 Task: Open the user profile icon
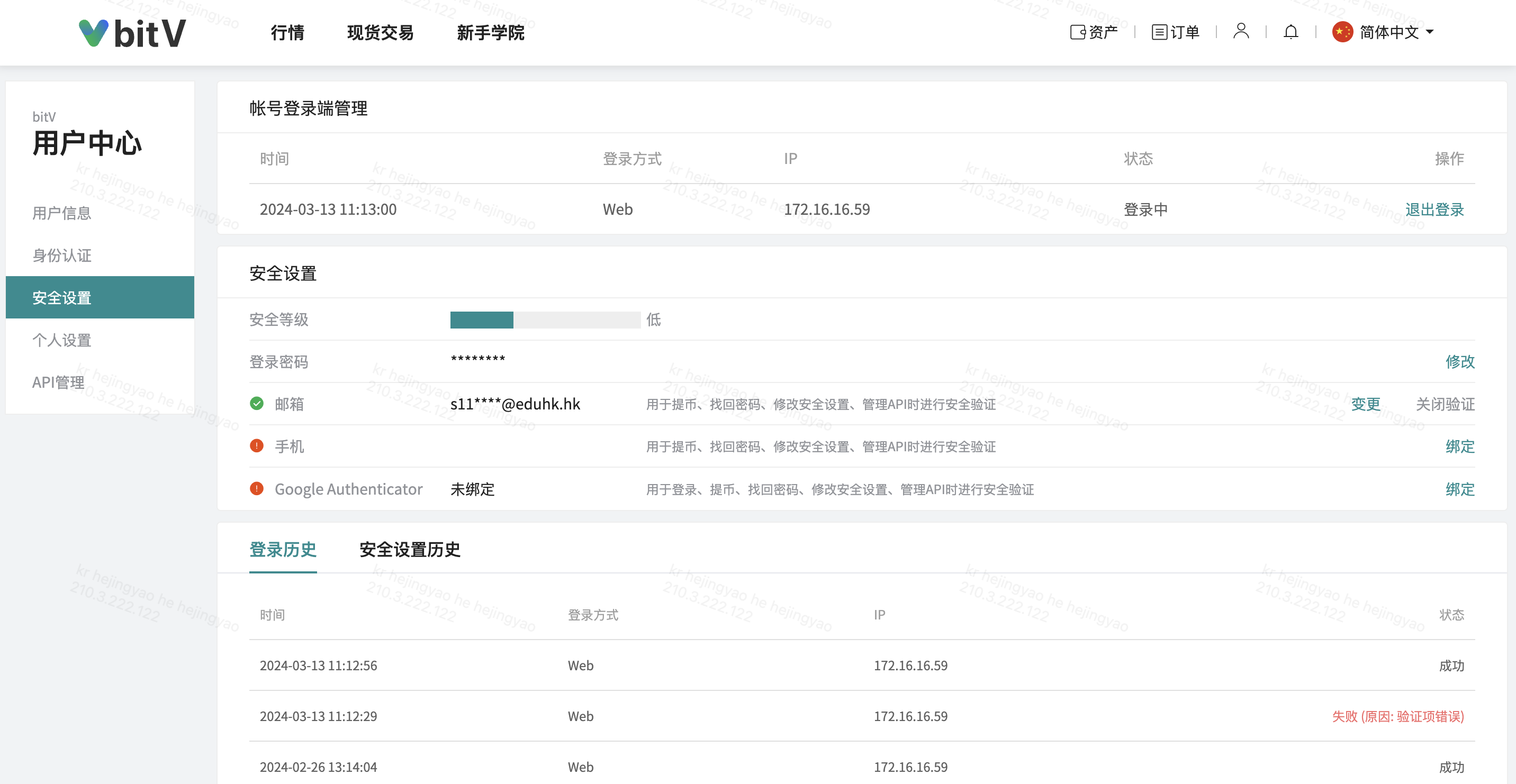click(x=1241, y=31)
